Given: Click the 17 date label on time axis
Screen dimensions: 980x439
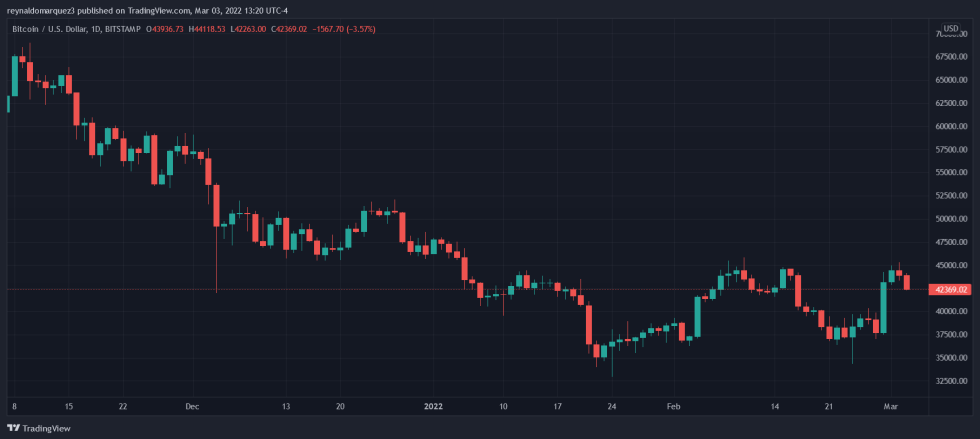Looking at the screenshot, I should [557, 406].
